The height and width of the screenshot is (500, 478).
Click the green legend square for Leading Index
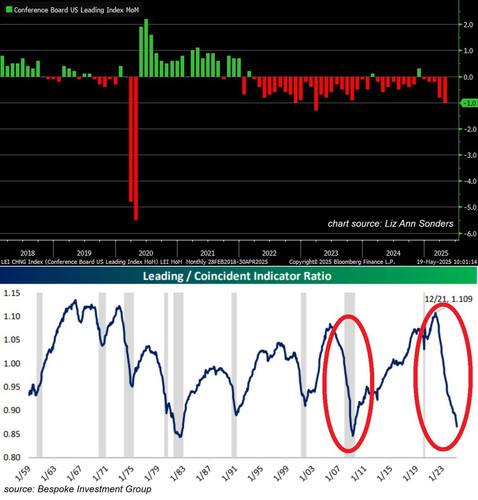(x=9, y=10)
